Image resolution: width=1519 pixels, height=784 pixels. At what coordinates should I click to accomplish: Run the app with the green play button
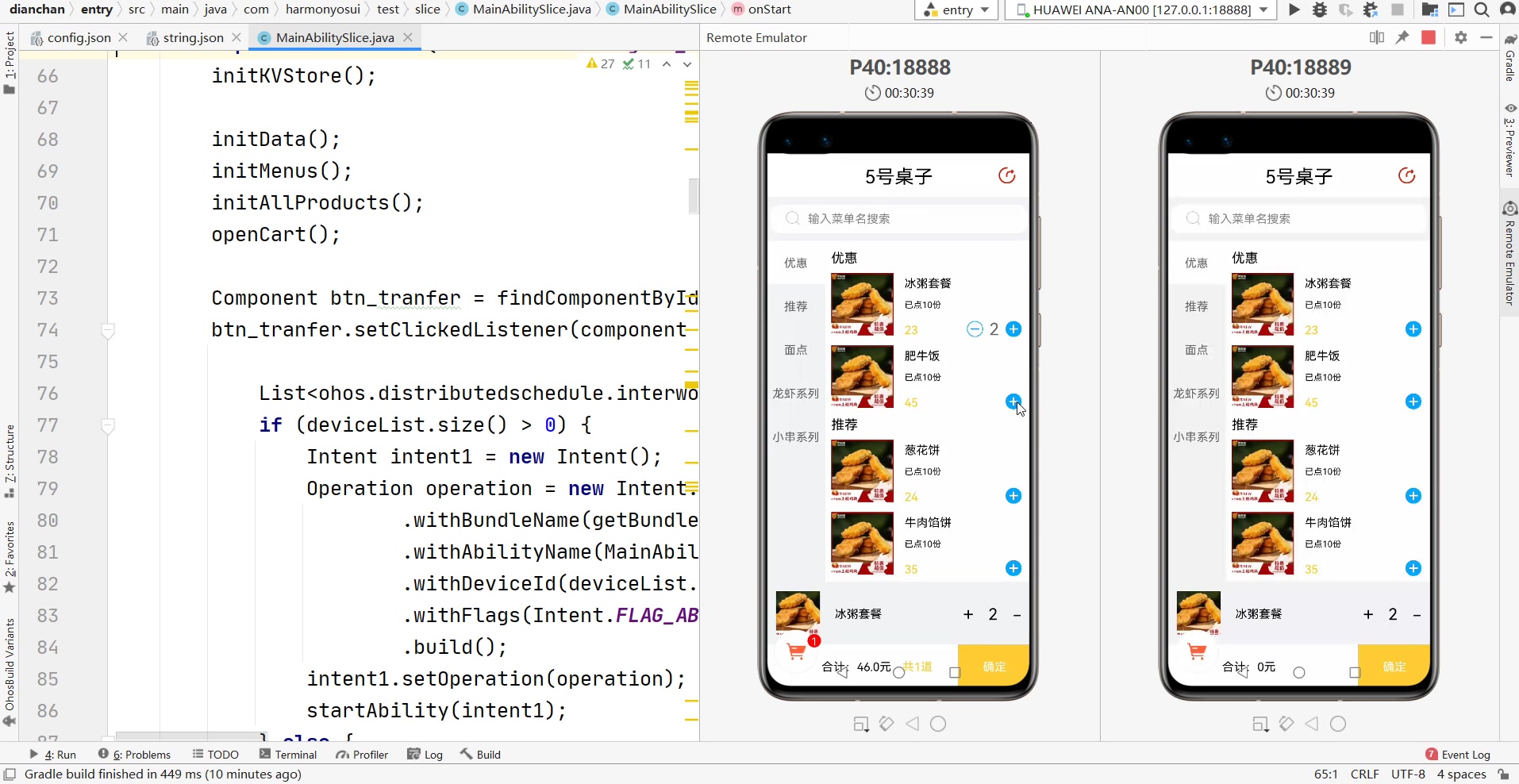(1294, 10)
